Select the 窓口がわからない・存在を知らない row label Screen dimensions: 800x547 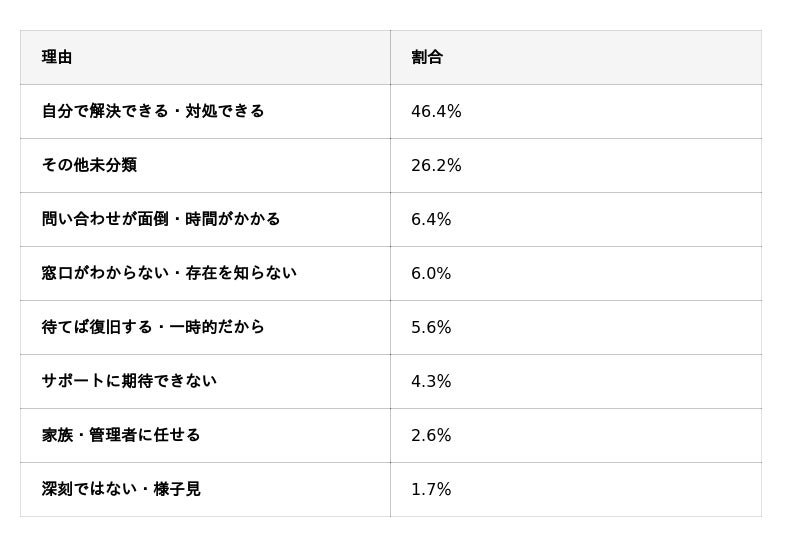pyautogui.click(x=168, y=274)
